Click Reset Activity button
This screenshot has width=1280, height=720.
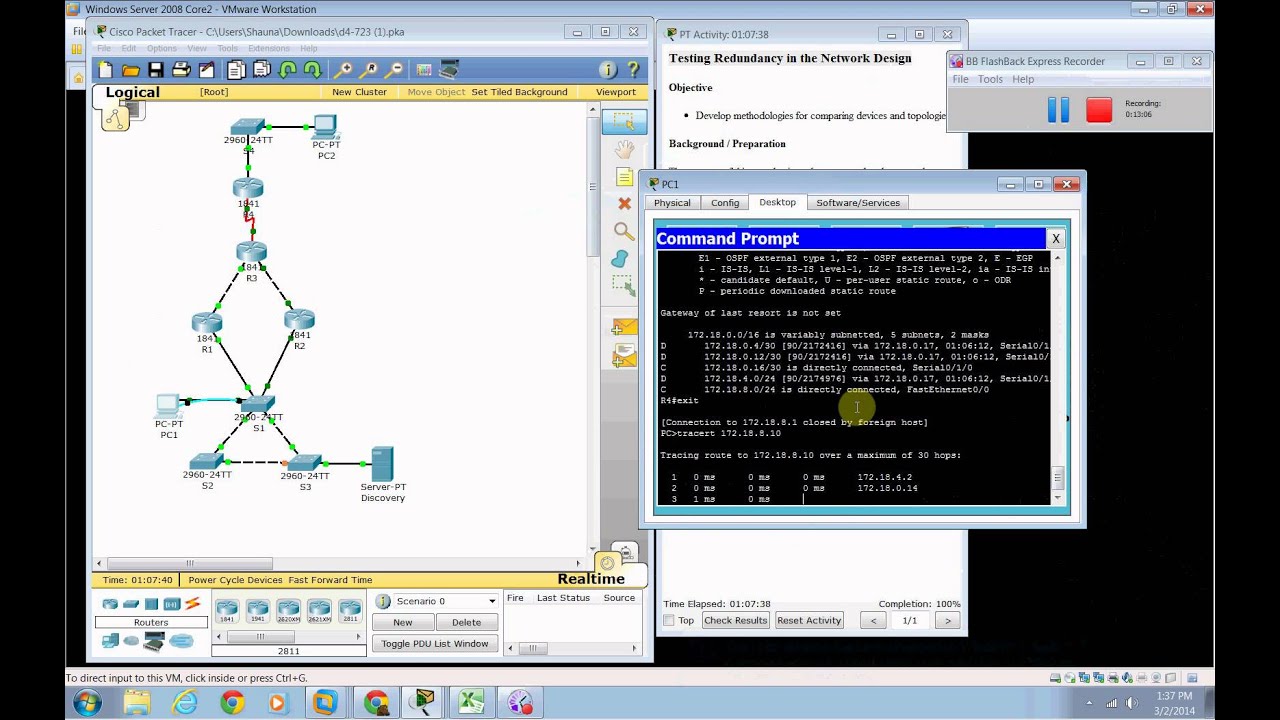[x=809, y=620]
